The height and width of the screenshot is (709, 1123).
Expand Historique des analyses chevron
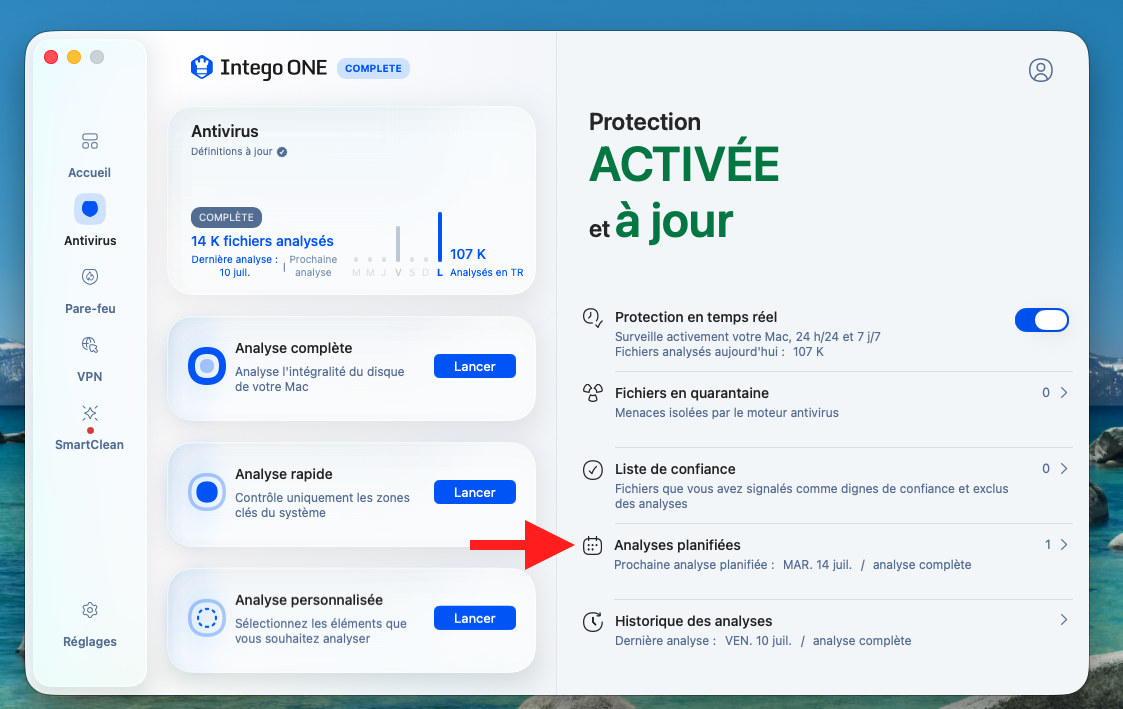pyautogui.click(x=1064, y=619)
